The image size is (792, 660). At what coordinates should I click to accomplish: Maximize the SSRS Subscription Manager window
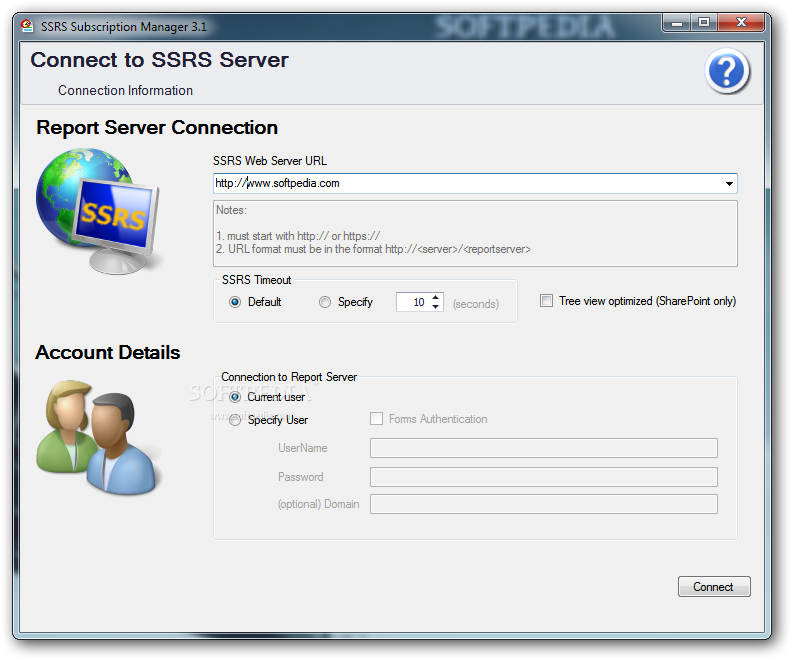click(x=704, y=23)
